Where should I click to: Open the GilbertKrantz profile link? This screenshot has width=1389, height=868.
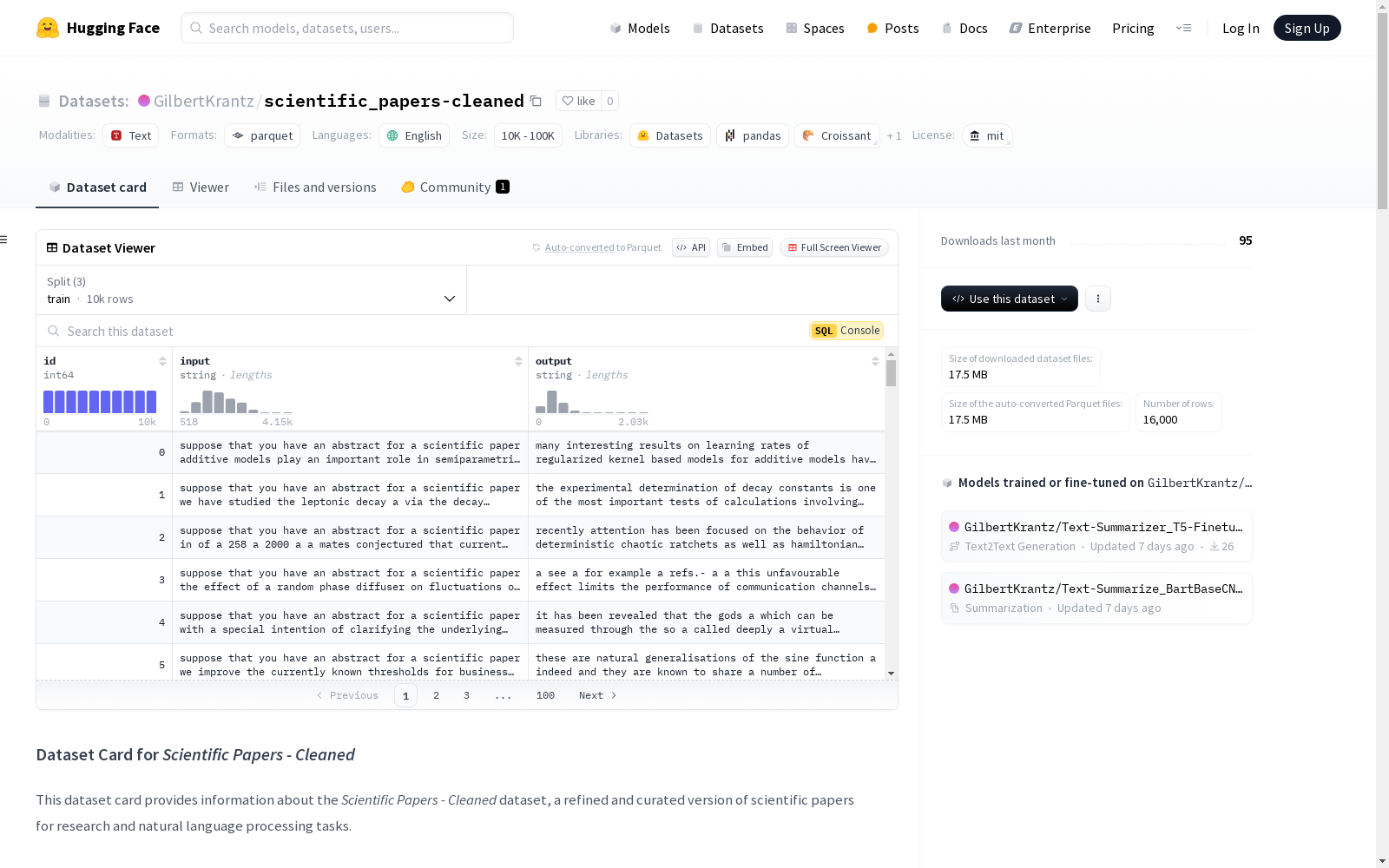(204, 101)
